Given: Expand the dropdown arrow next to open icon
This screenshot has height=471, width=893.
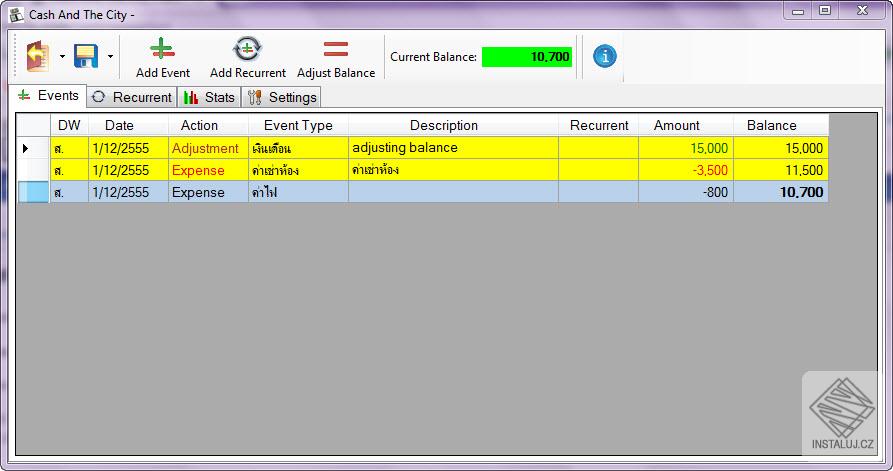Looking at the screenshot, I should [63, 56].
